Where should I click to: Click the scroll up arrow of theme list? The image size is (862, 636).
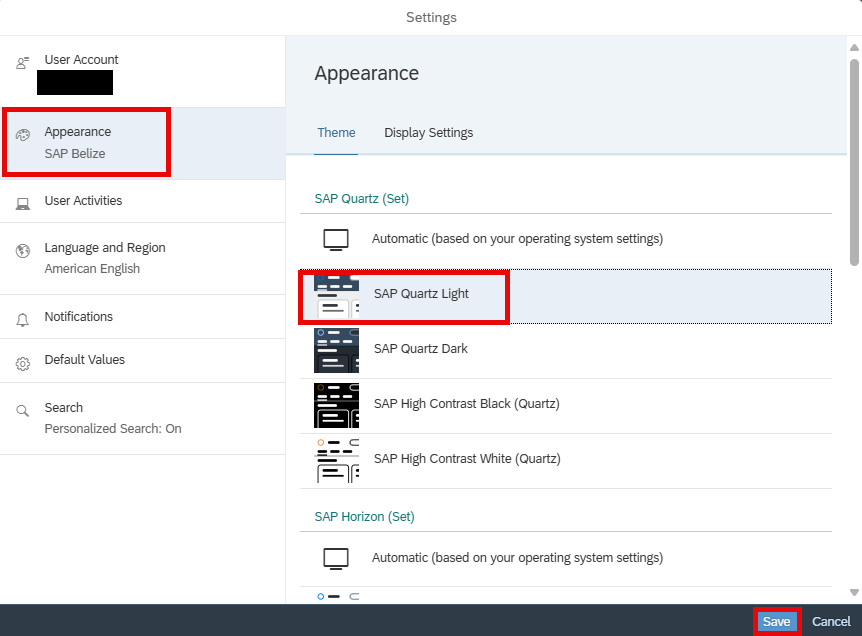pos(854,47)
